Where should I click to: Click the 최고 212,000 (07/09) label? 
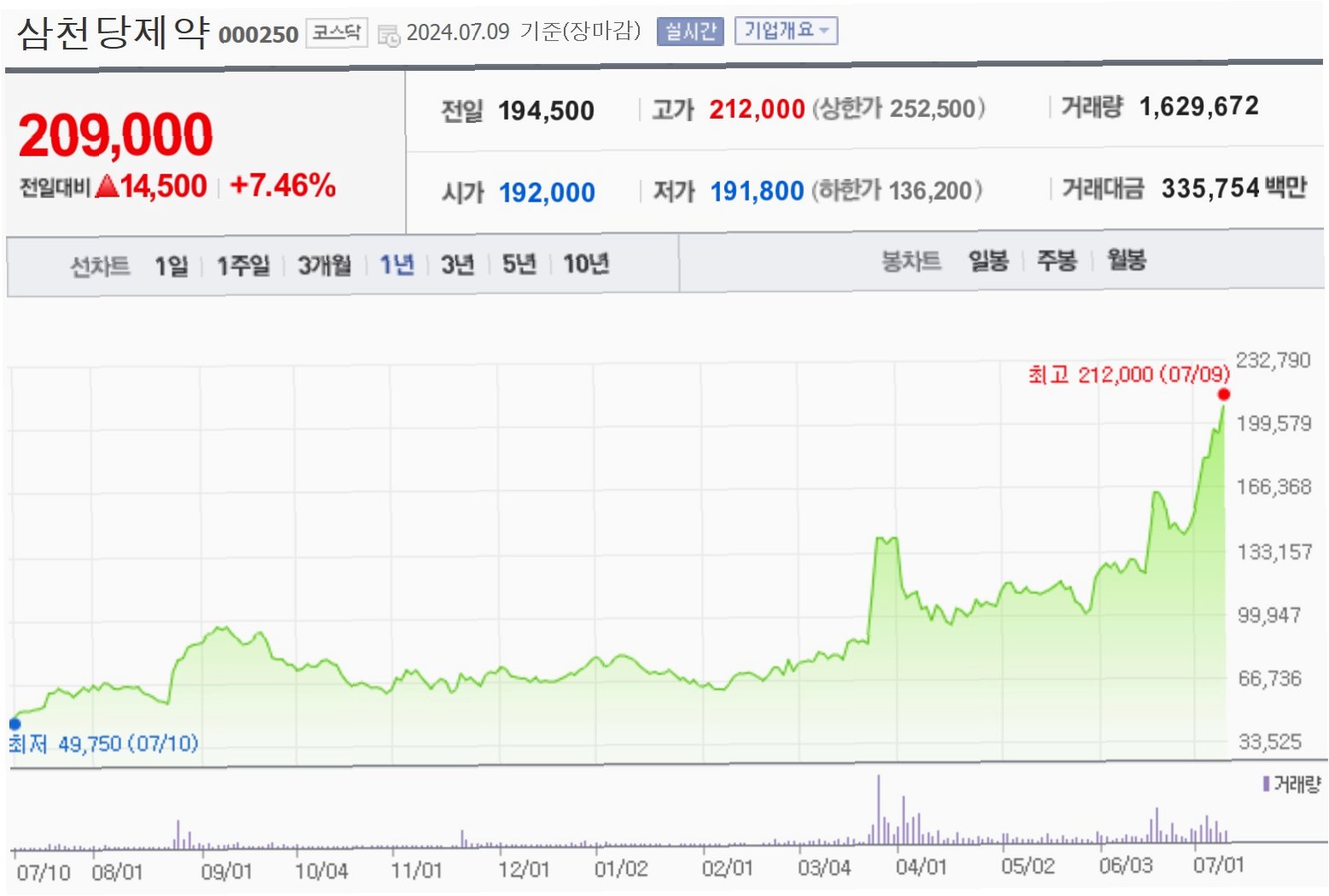(x=1128, y=374)
